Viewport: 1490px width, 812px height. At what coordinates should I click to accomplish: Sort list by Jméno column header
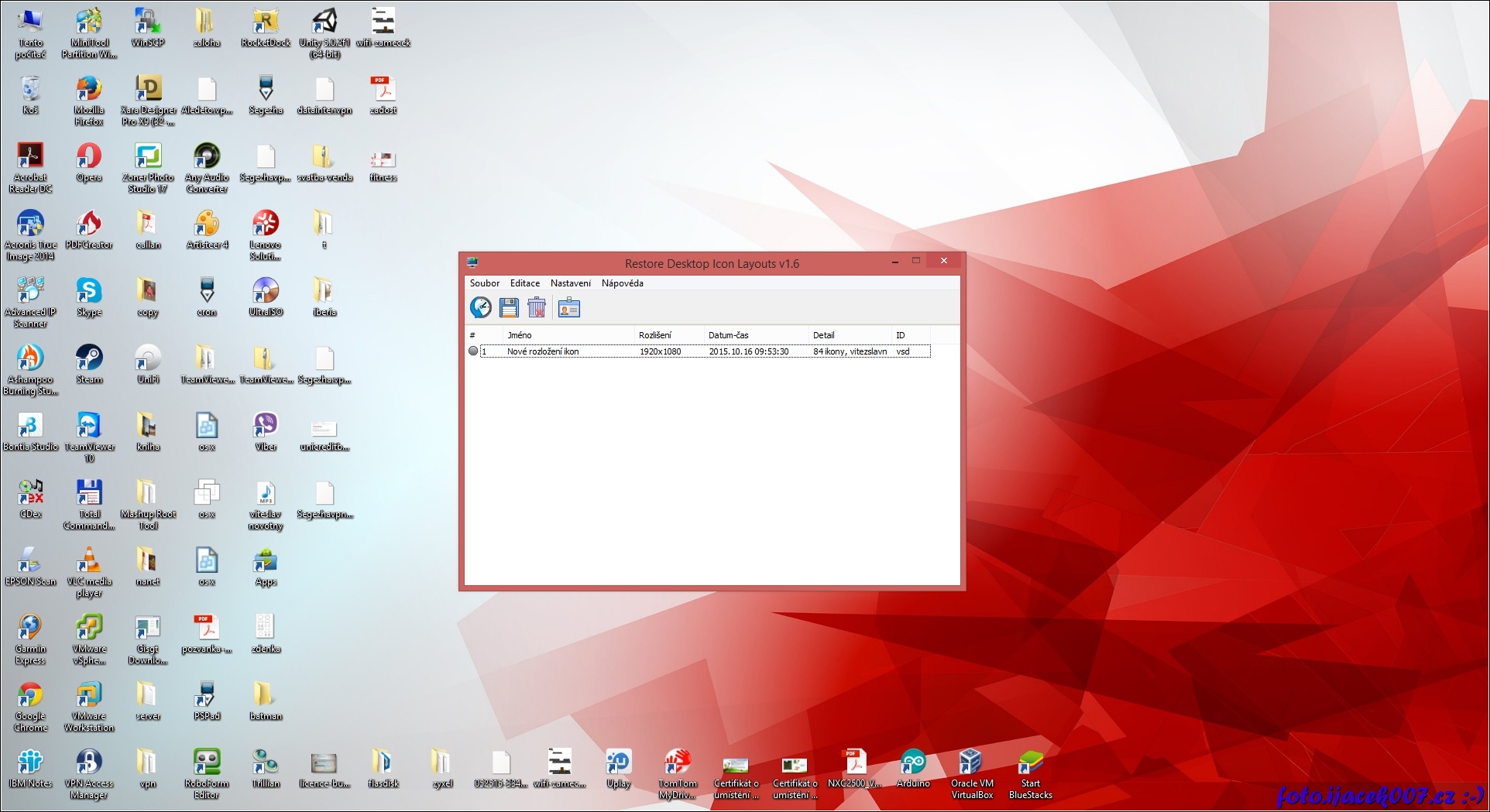tap(520, 335)
